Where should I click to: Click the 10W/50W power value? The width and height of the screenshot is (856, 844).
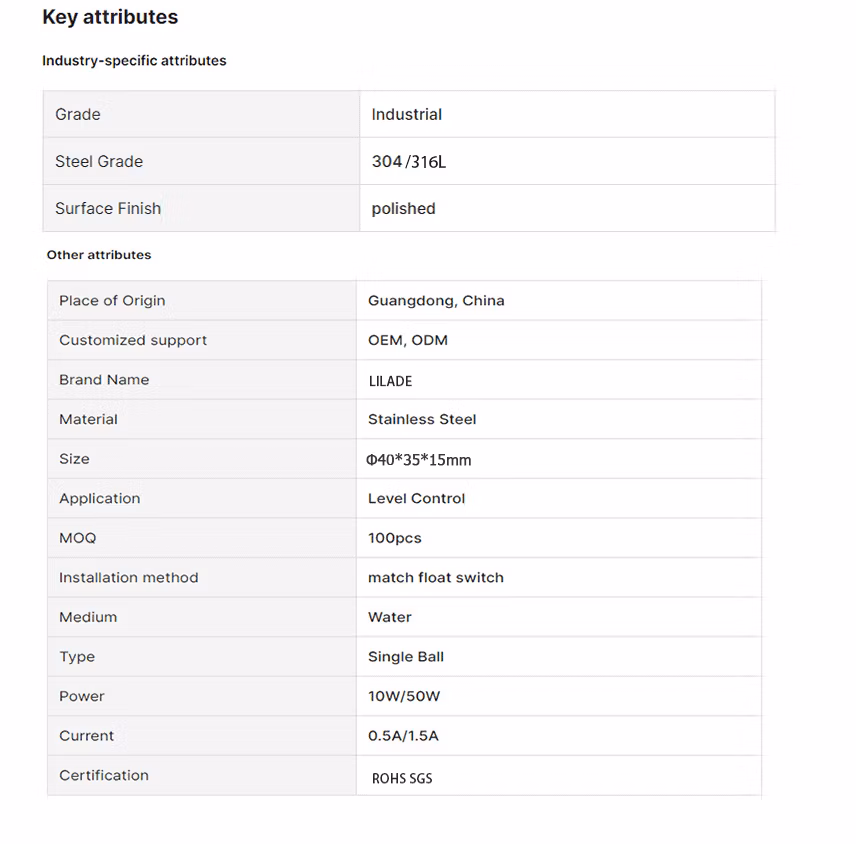(x=404, y=697)
